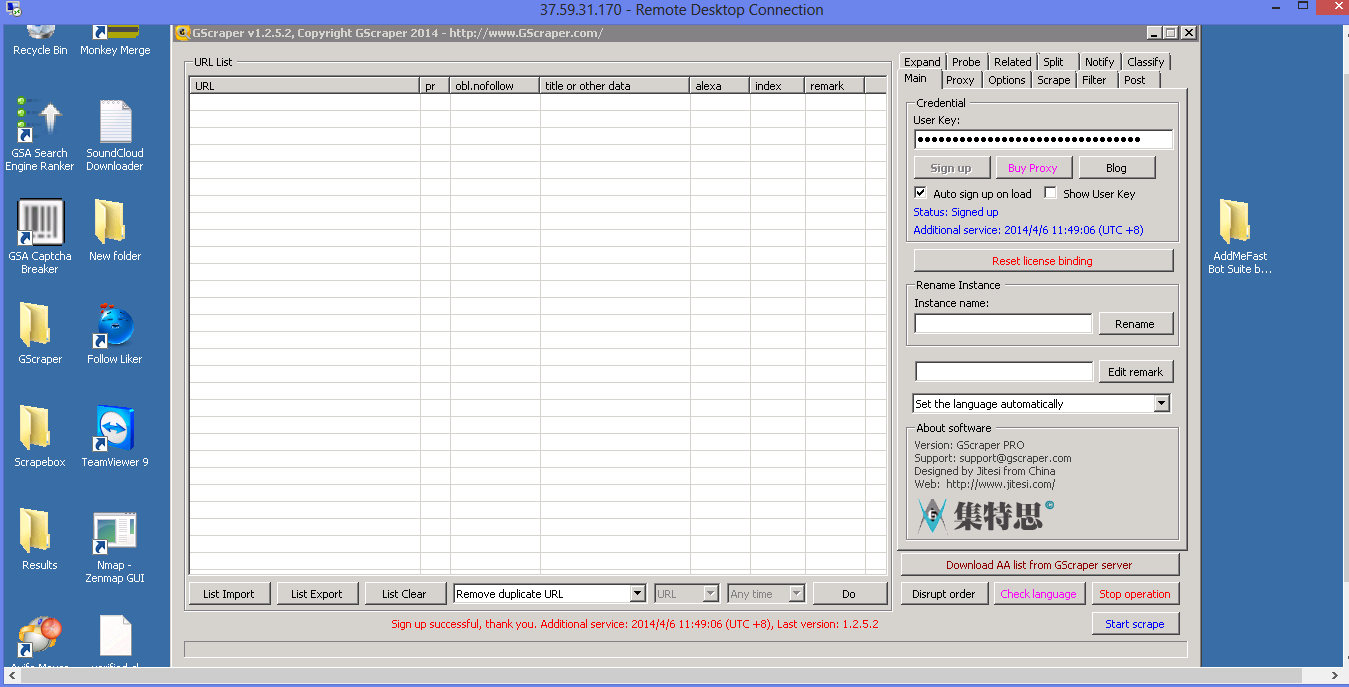Screen dimensions: 1349x687
Task: Click the progress bar under the URL list
Action: (x=685, y=650)
